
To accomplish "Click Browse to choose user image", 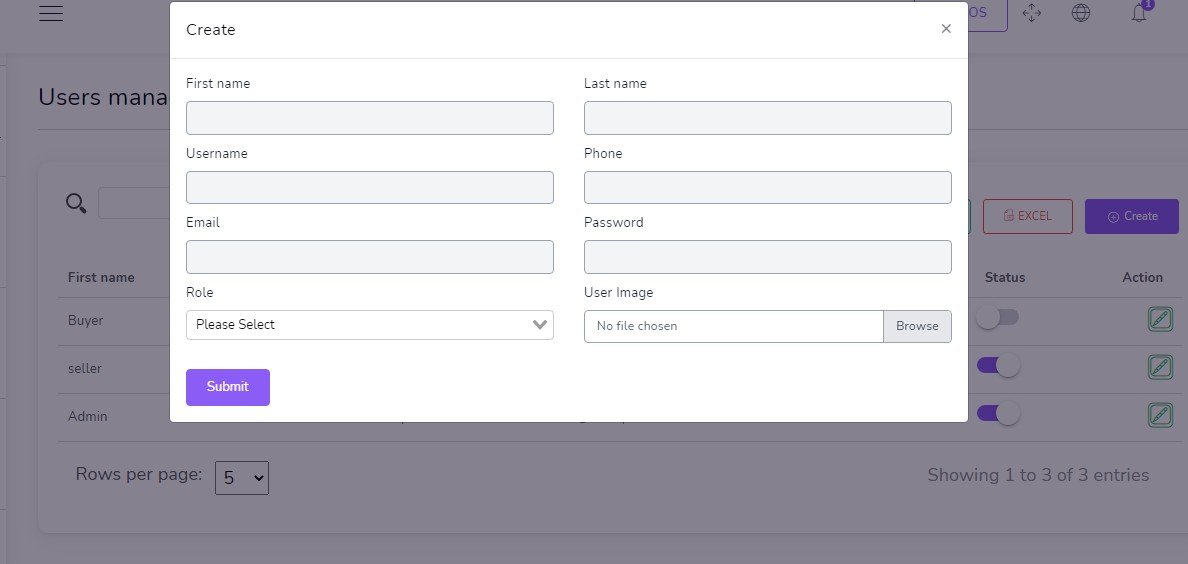I will click(x=917, y=326).
